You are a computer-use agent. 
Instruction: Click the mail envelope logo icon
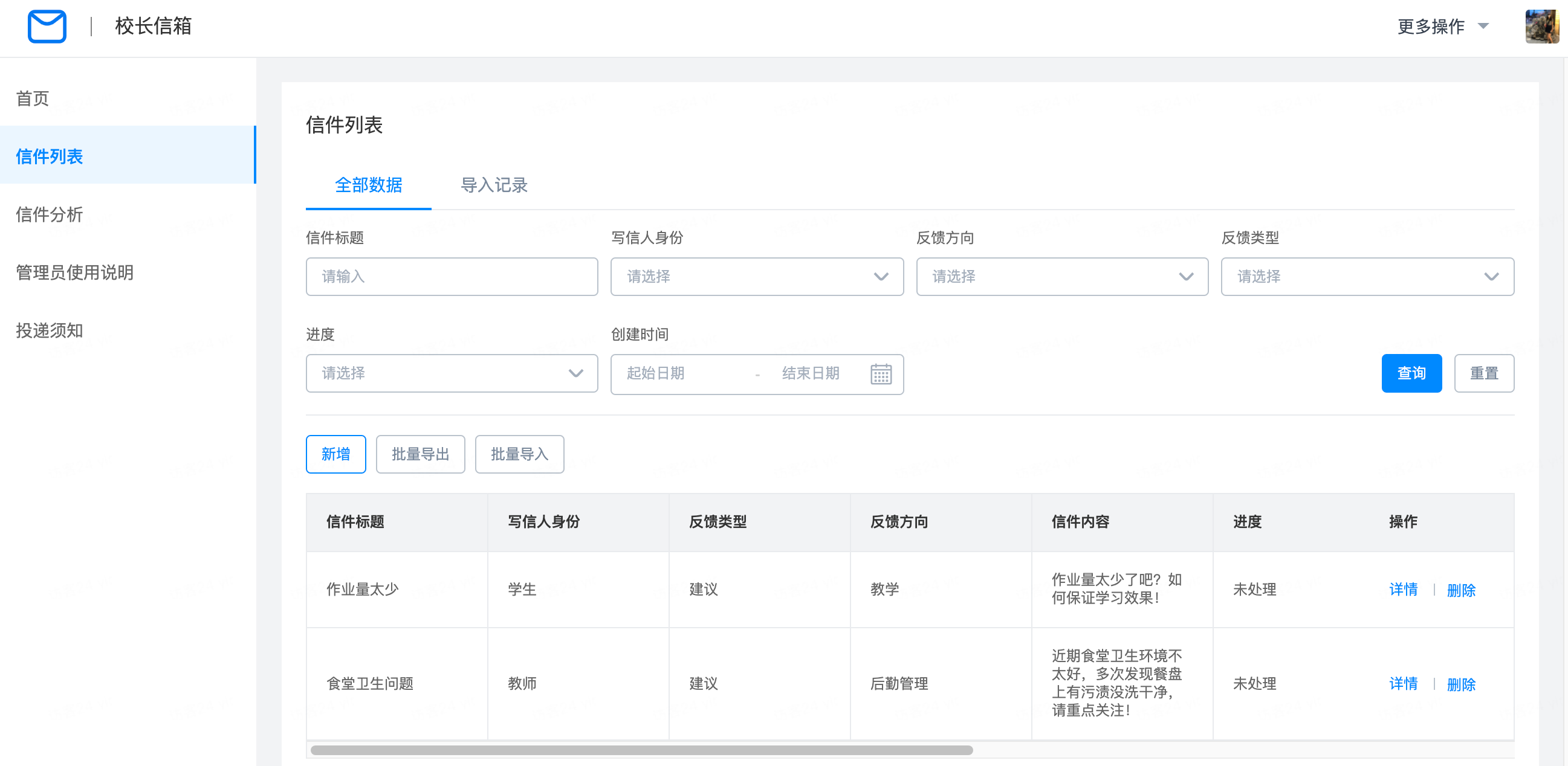[x=47, y=26]
